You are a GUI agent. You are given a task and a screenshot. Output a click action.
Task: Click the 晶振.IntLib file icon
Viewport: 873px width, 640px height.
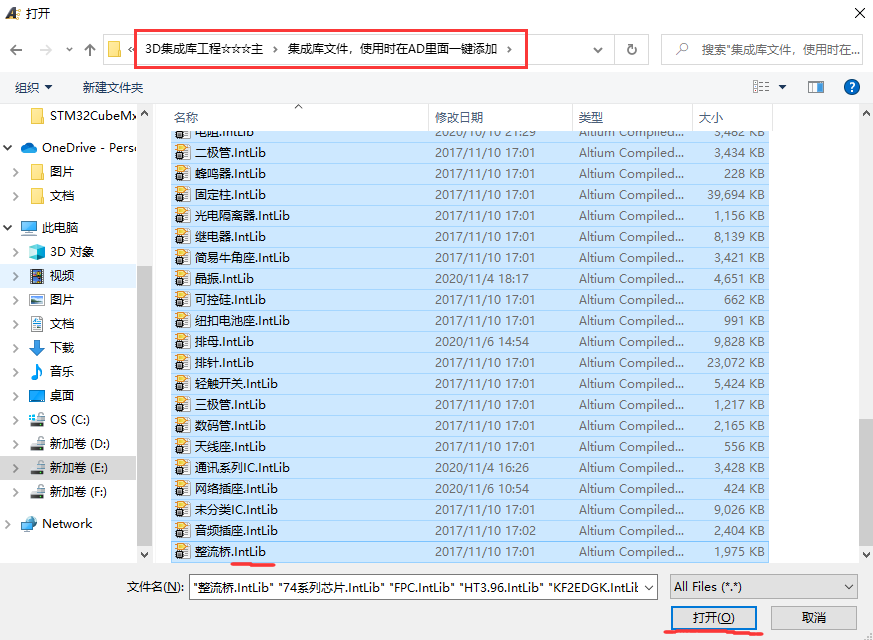[182, 278]
